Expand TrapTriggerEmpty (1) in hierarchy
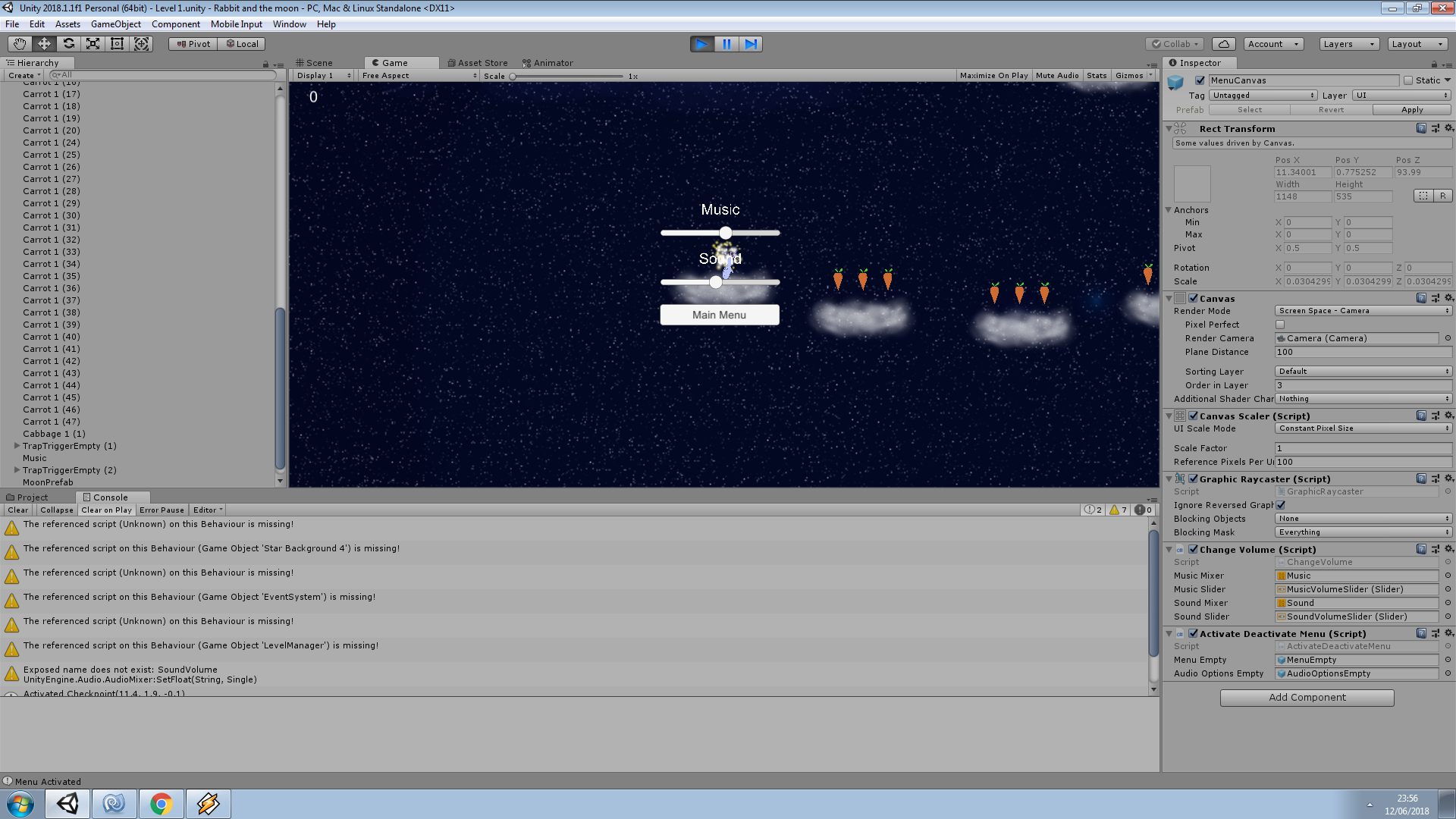This screenshot has height=819, width=1456. coord(17,446)
